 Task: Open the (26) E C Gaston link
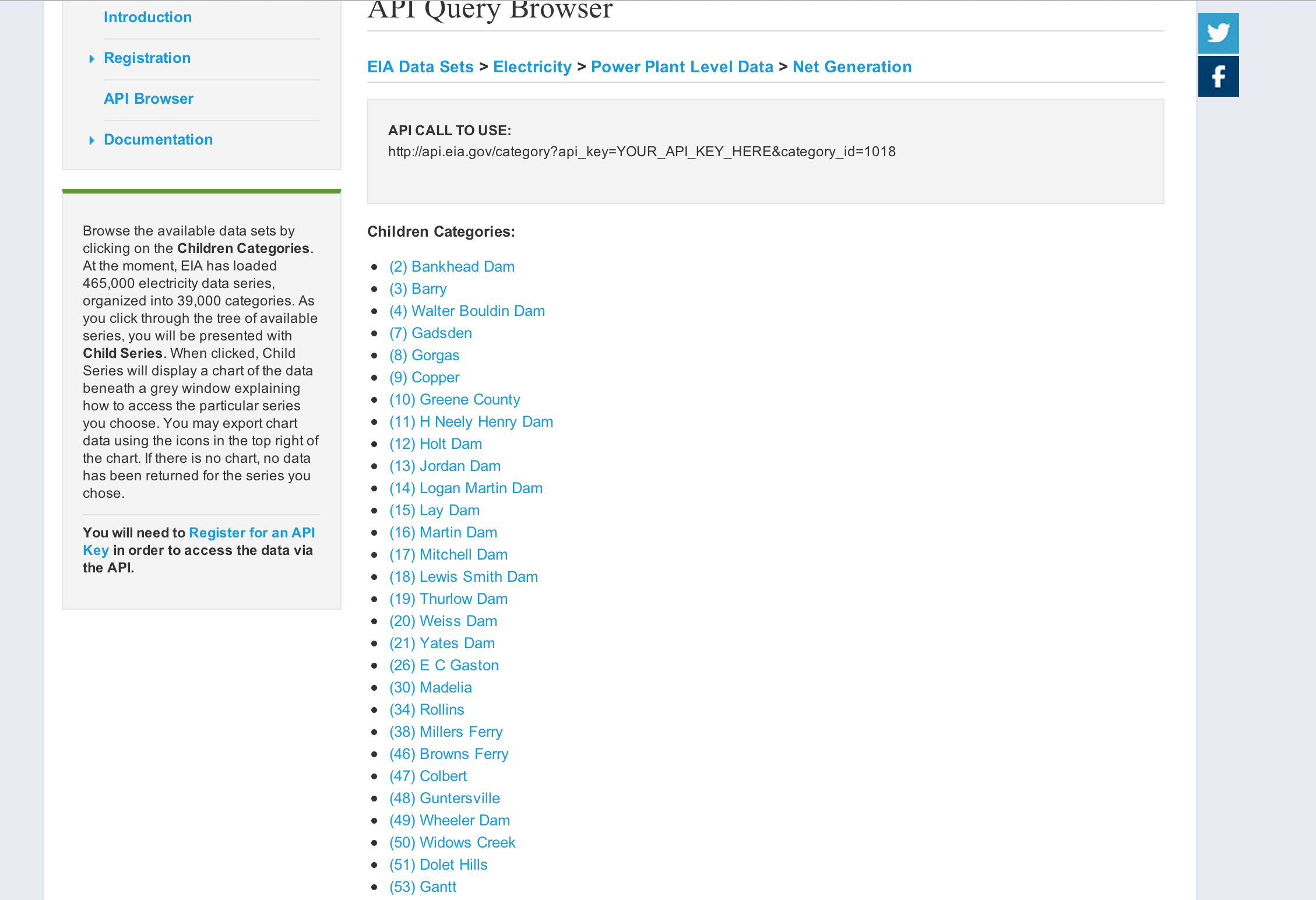coord(444,665)
